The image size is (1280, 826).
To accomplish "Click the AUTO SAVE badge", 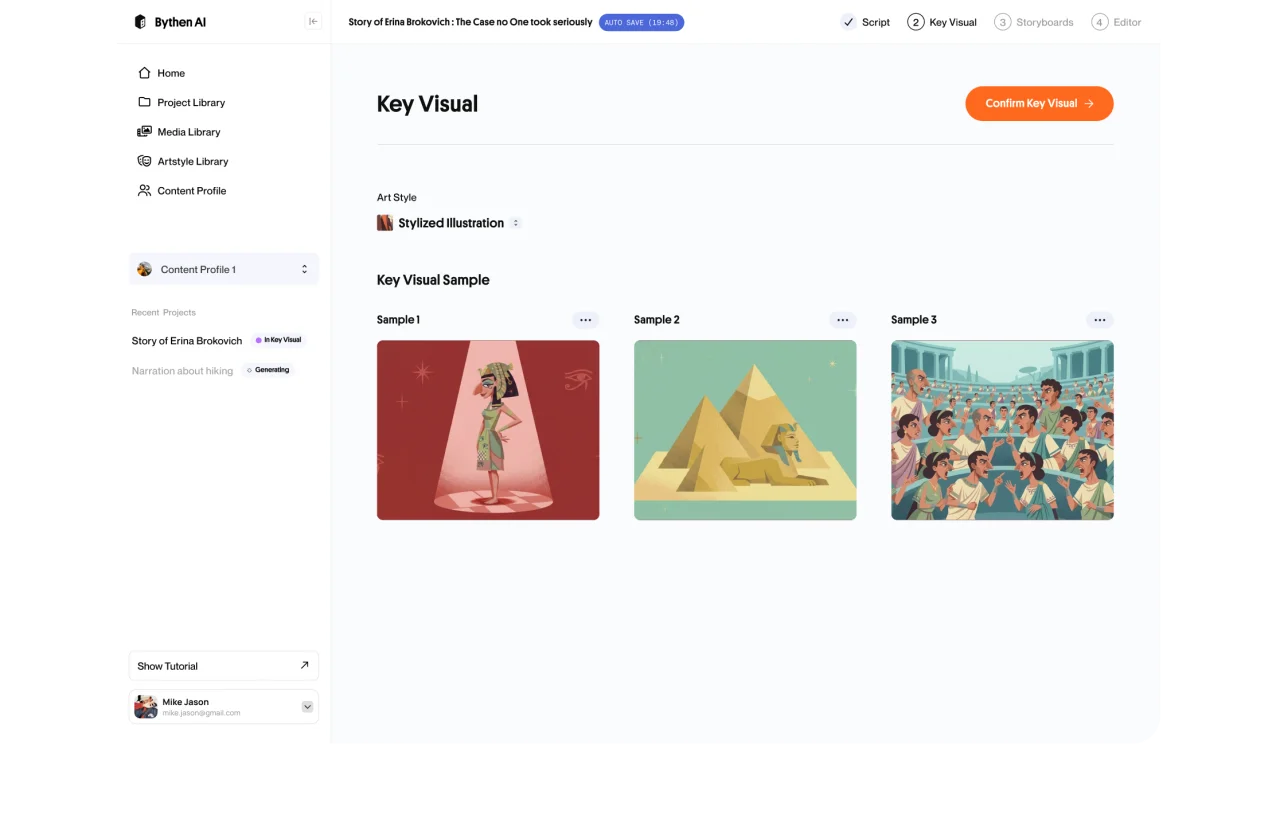I will point(641,22).
